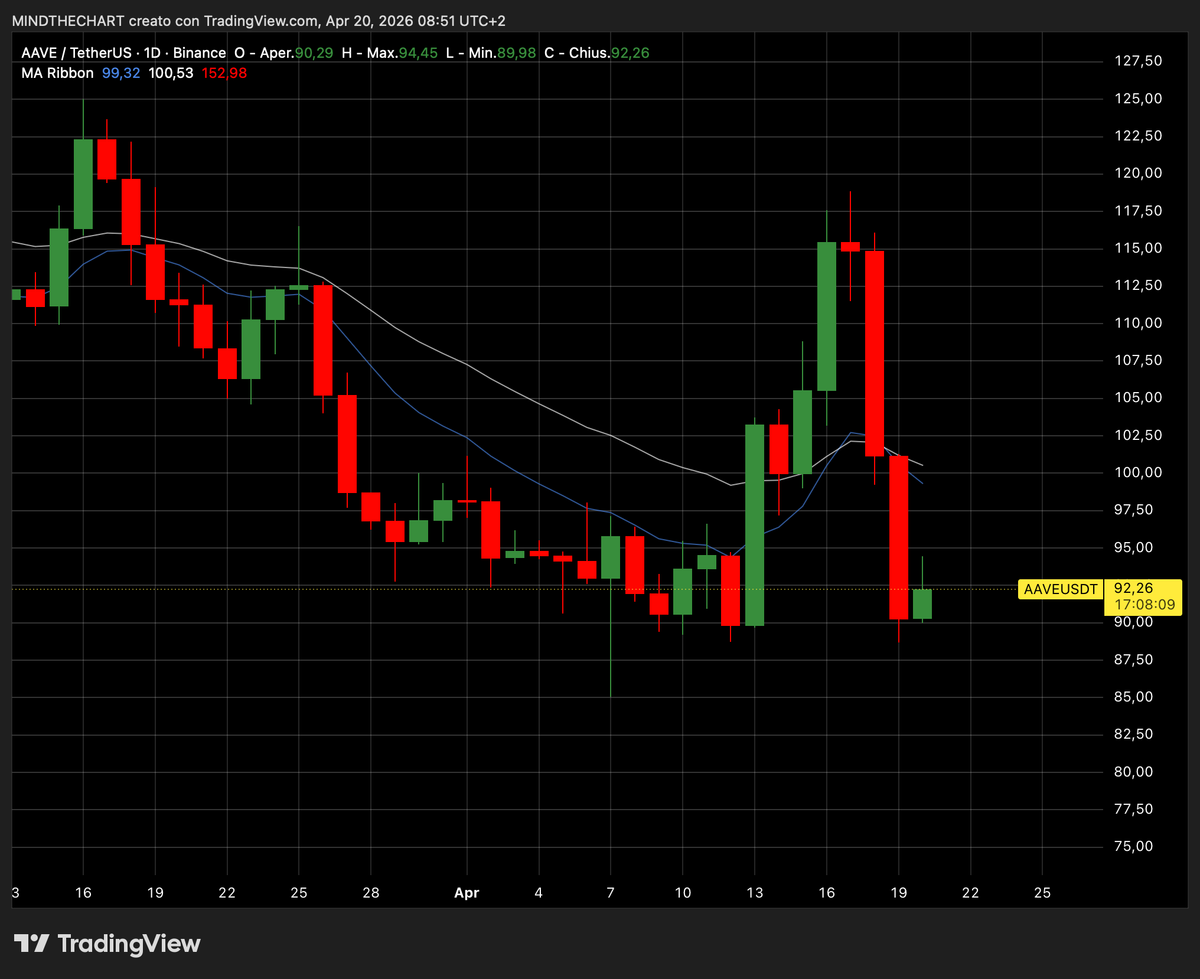Click the 7 date label on time axis

click(x=610, y=892)
